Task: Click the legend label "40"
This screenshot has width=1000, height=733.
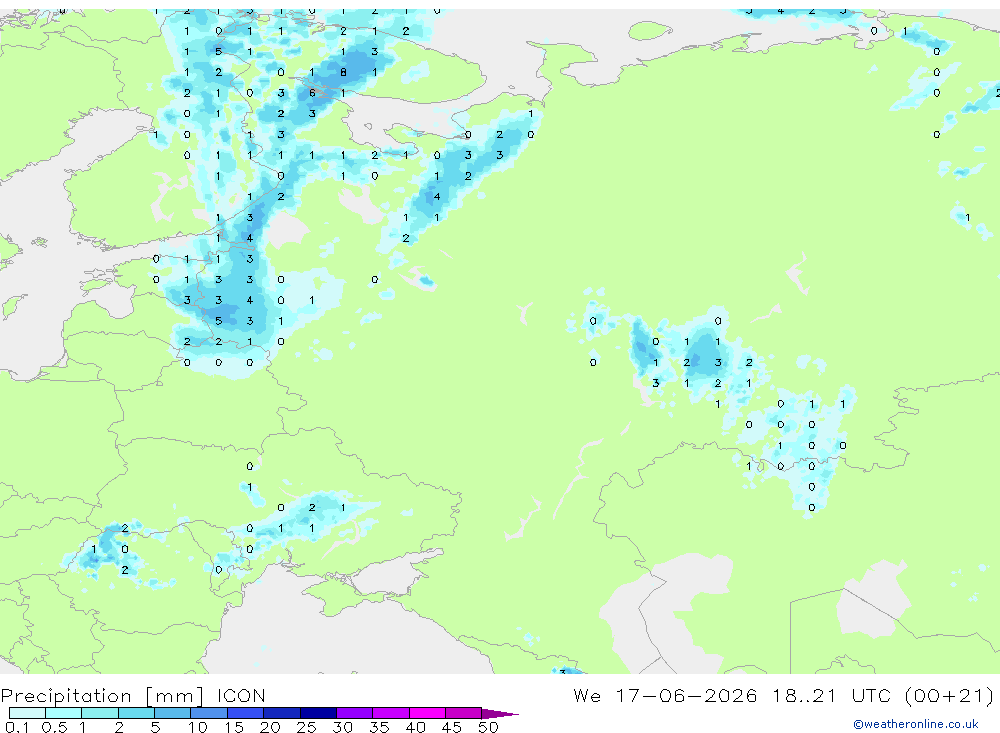Action: click(x=416, y=727)
